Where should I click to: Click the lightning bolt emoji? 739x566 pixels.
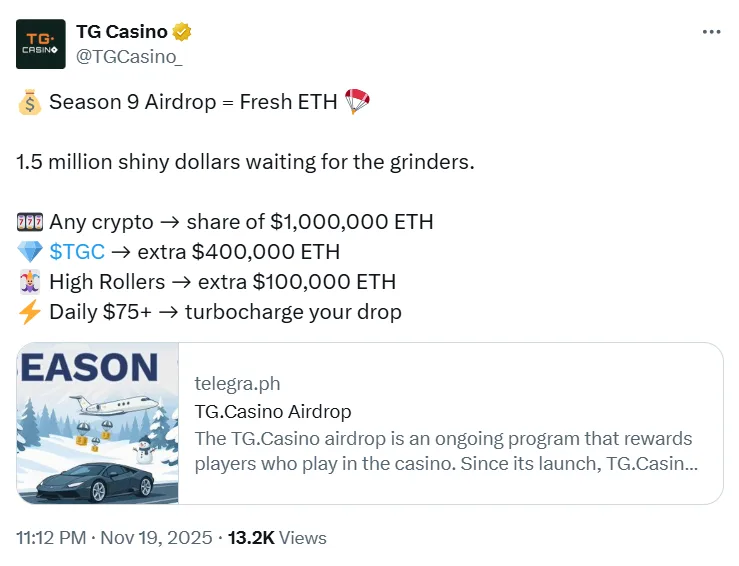point(29,311)
